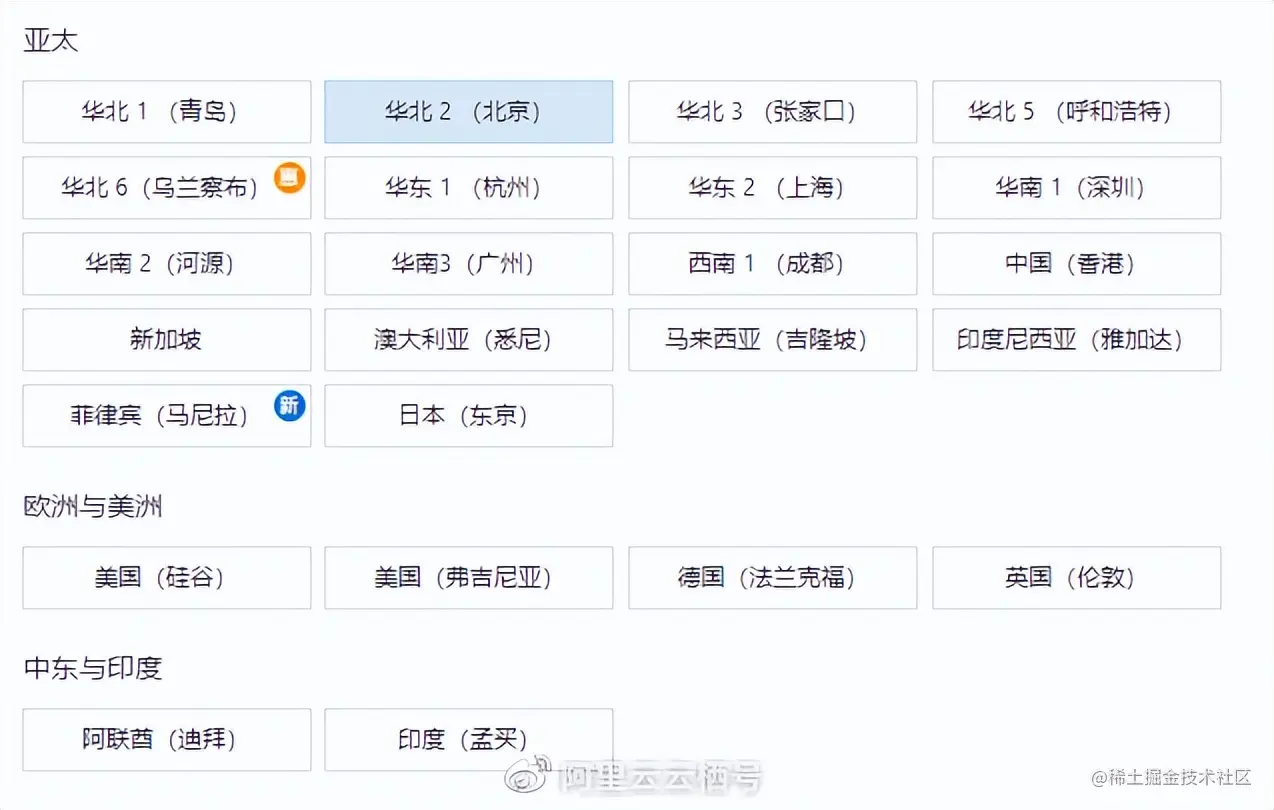Select region 华北 1 (青岛)

click(x=166, y=112)
